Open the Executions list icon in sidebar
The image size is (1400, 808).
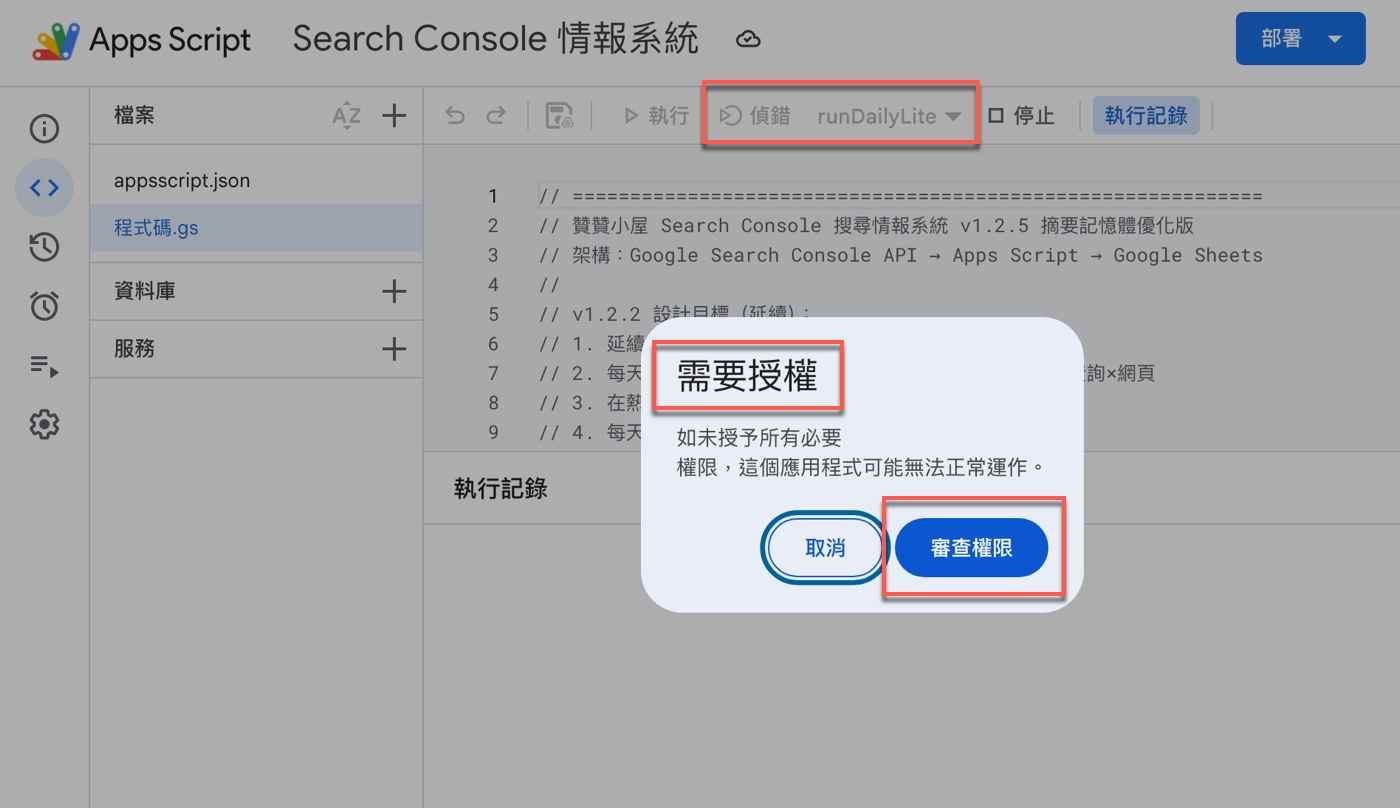tap(44, 366)
